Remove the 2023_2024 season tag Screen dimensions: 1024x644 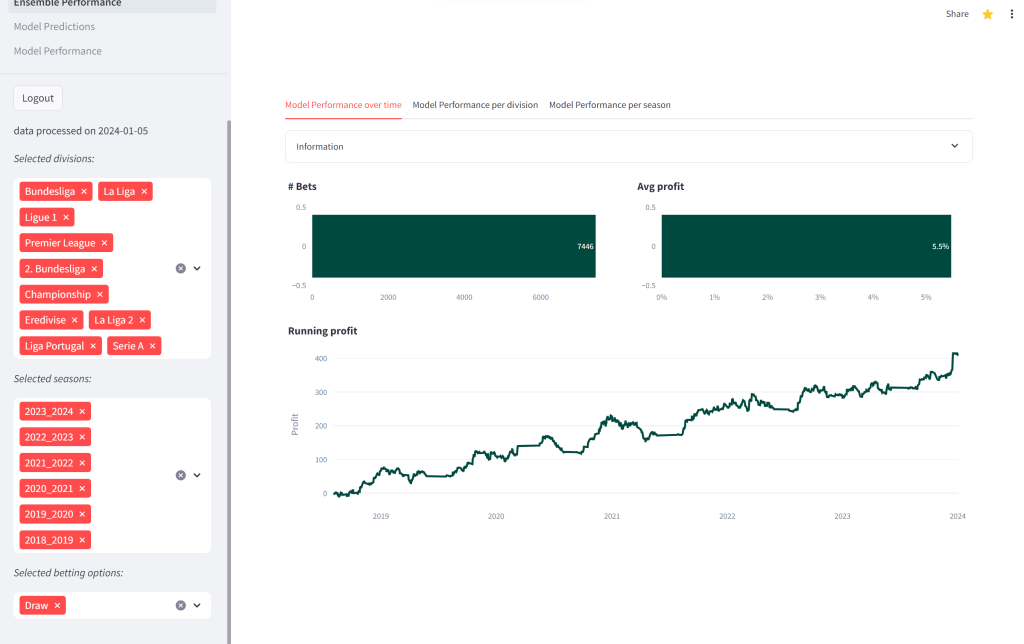(x=83, y=411)
